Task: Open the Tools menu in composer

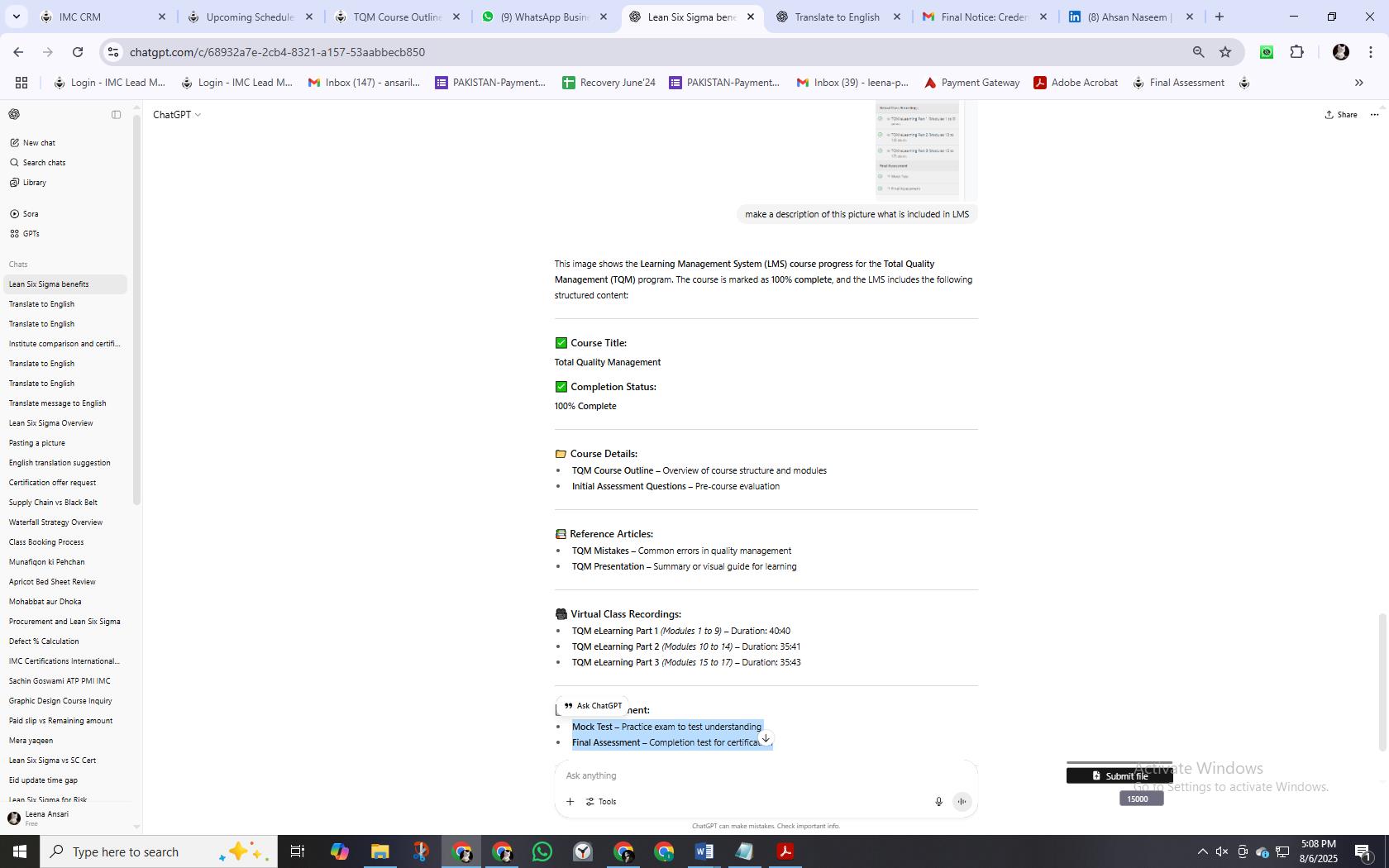Action: (x=601, y=801)
